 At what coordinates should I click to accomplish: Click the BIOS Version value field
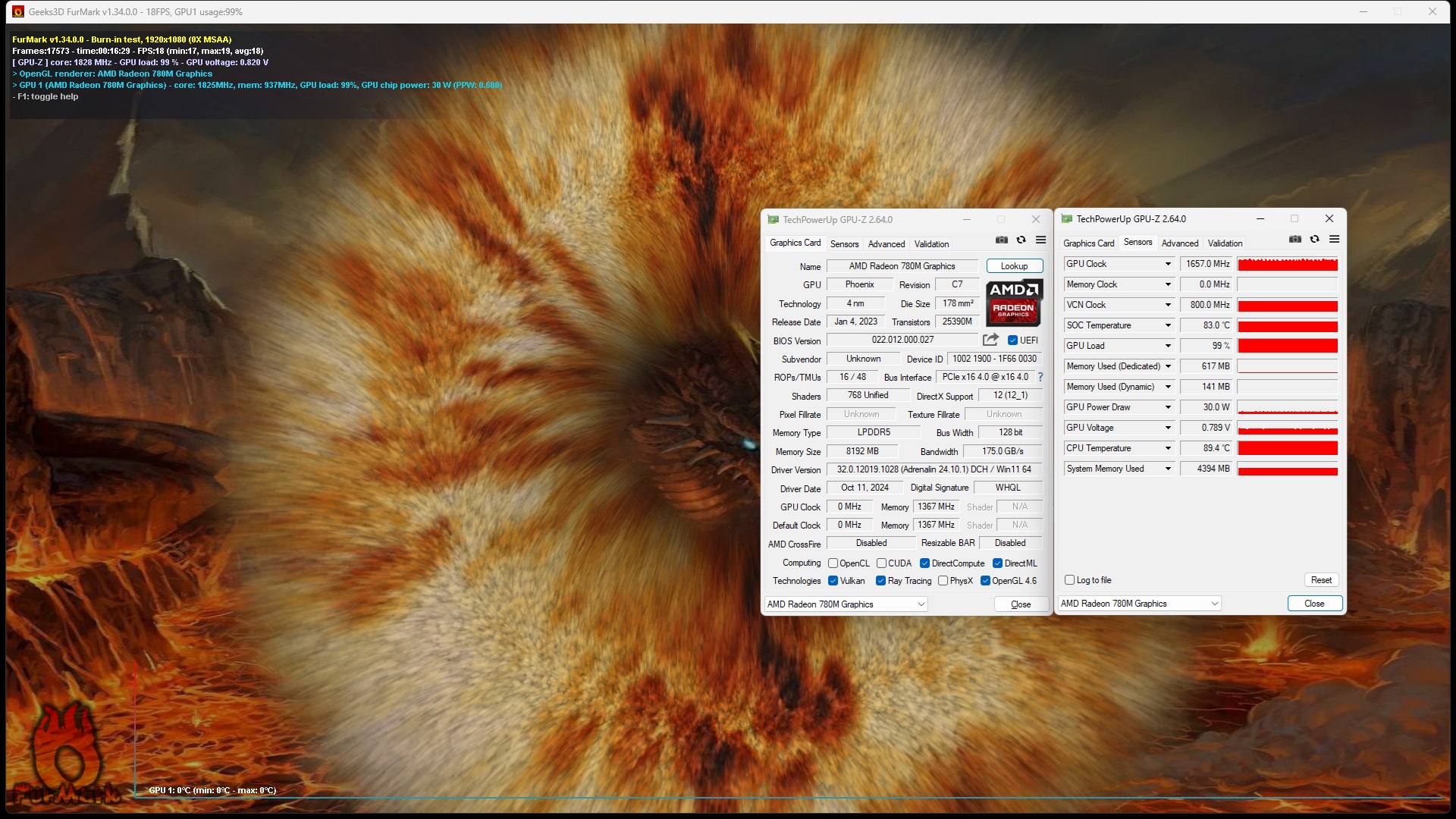tap(902, 340)
